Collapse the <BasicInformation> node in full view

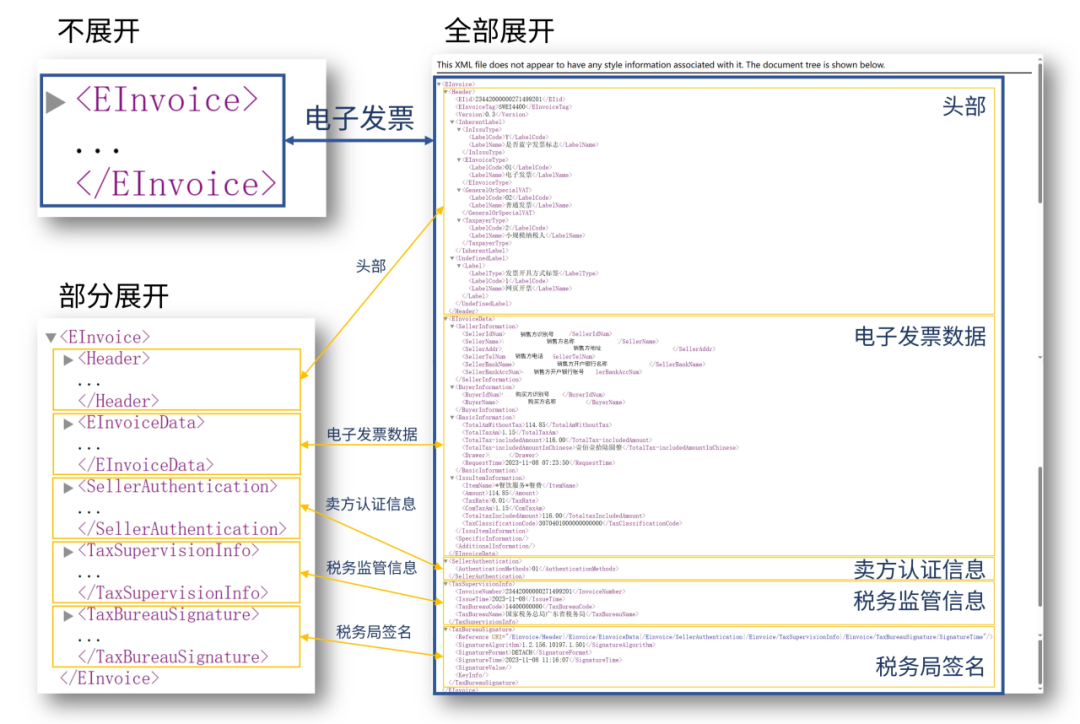[x=451, y=417]
